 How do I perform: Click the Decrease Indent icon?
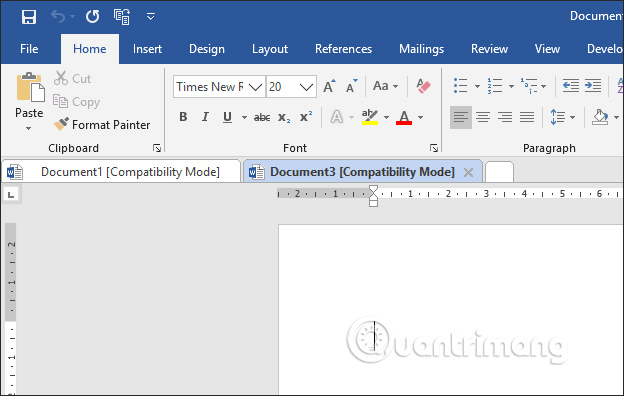(x=571, y=86)
